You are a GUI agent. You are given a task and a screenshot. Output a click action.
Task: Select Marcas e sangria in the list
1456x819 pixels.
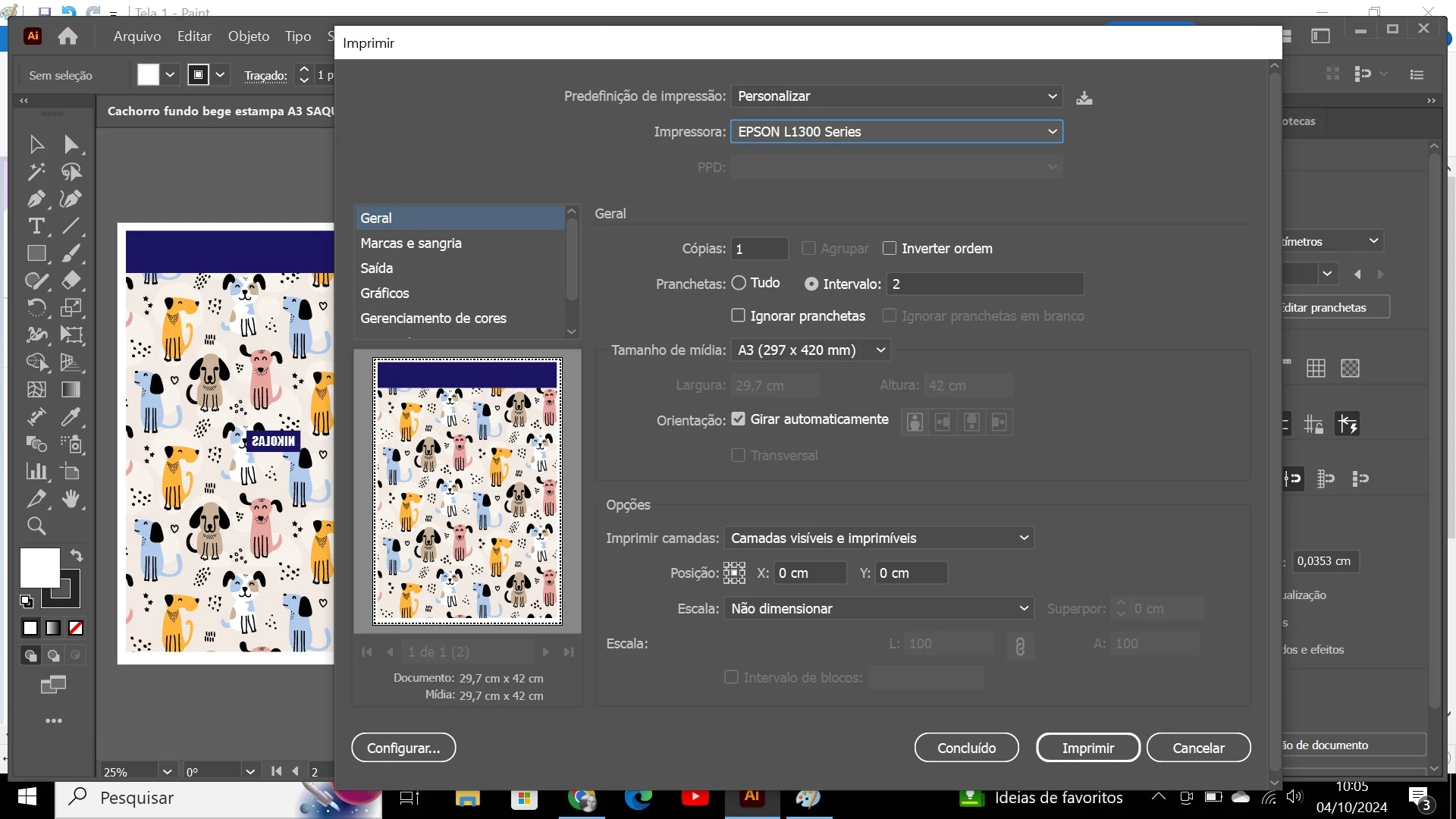(x=411, y=243)
